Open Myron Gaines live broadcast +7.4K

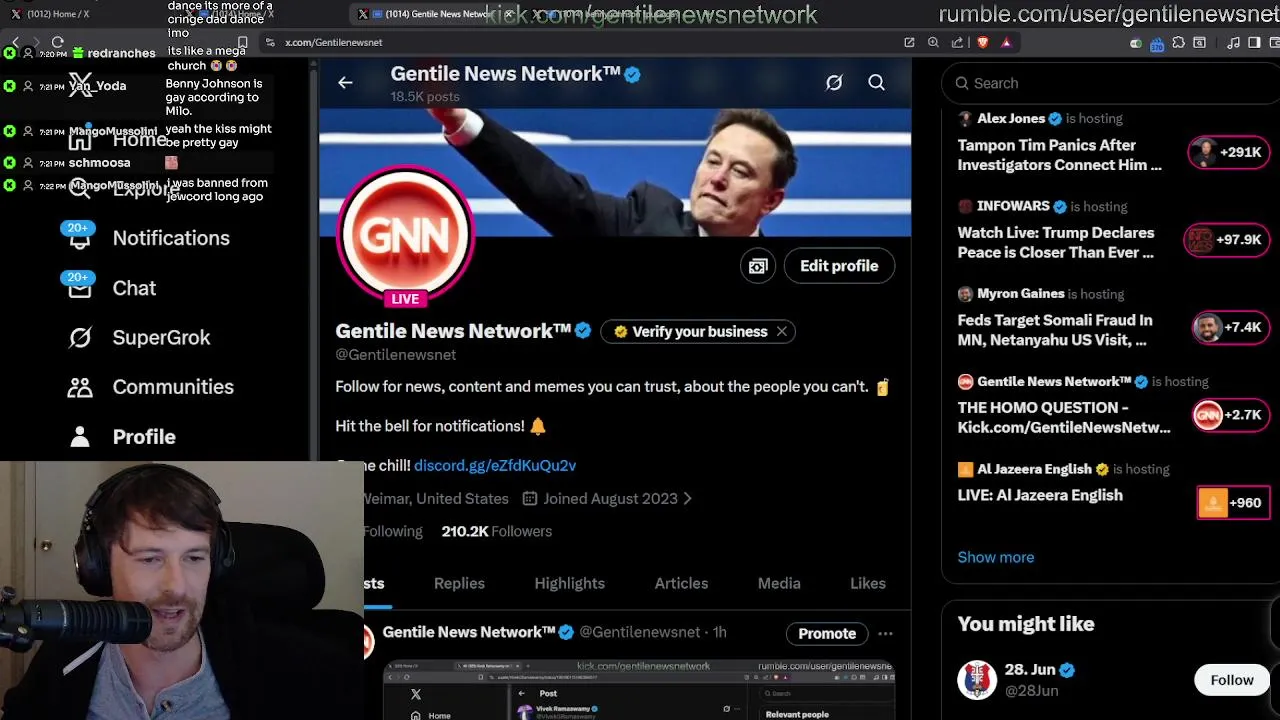1230,327
